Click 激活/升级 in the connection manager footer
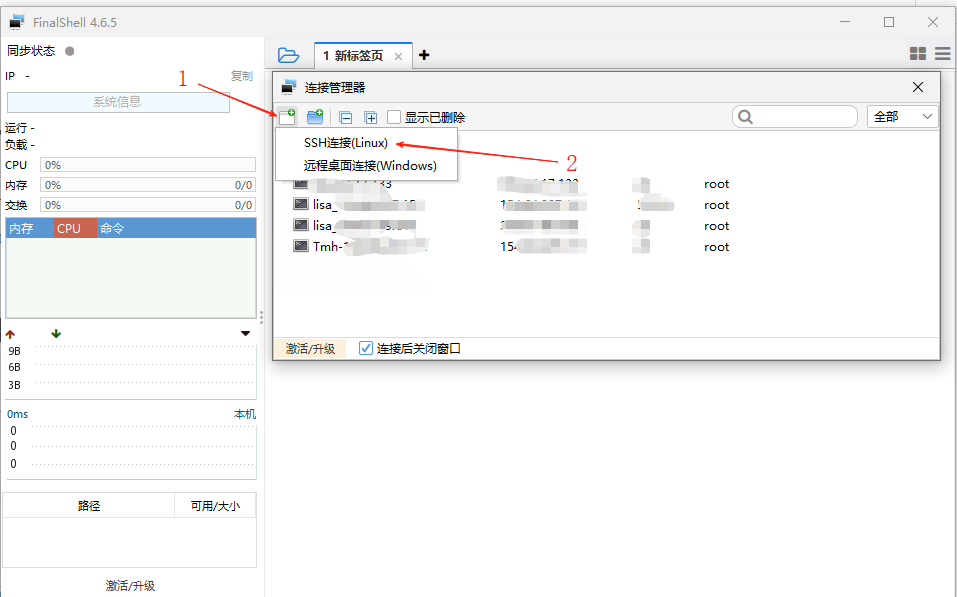 click(310, 349)
